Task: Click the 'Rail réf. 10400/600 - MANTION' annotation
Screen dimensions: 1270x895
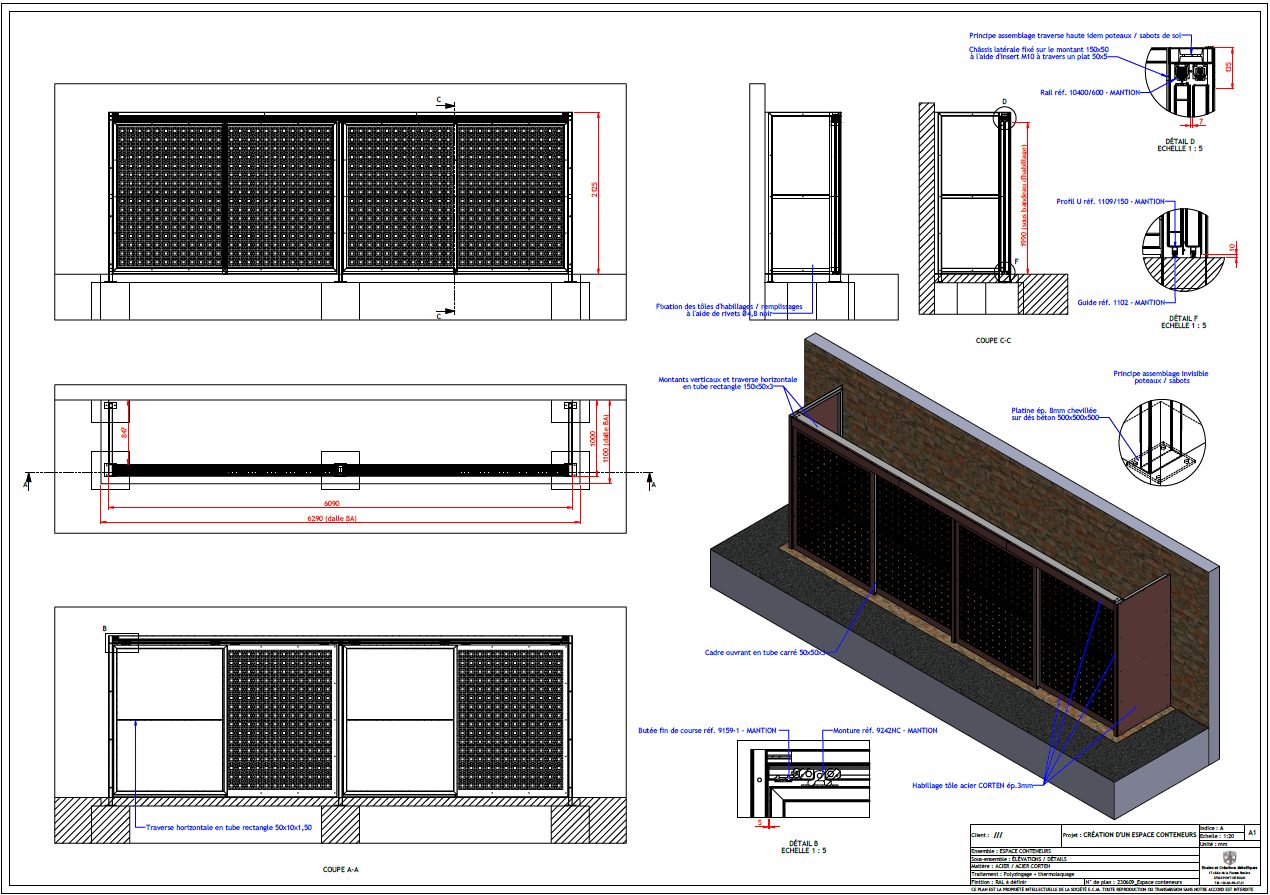Action: click(1091, 92)
